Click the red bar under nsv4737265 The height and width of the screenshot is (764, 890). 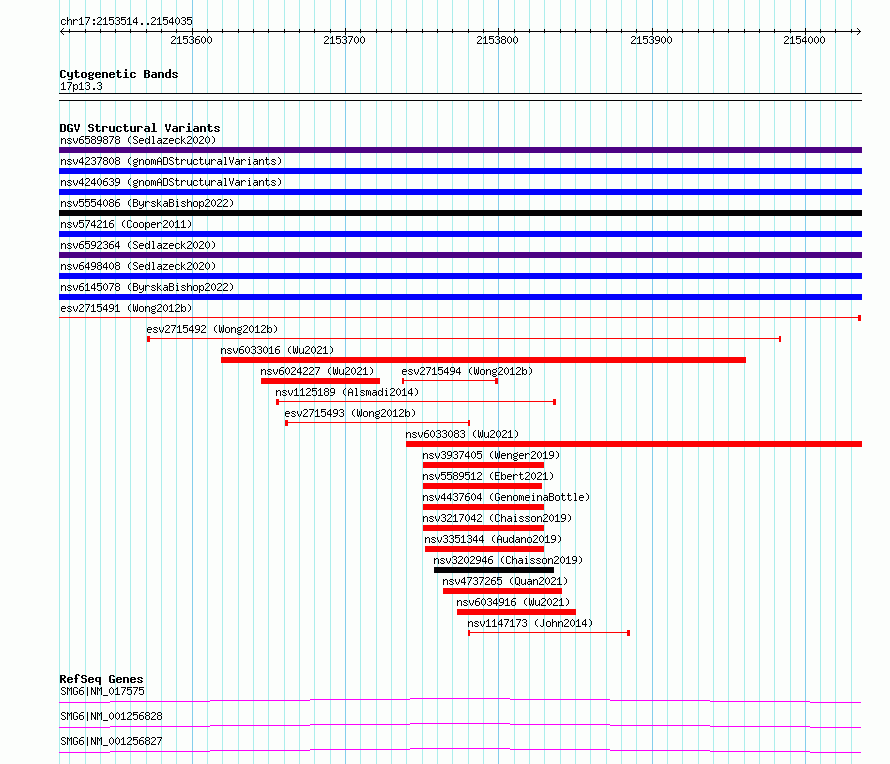(502, 591)
